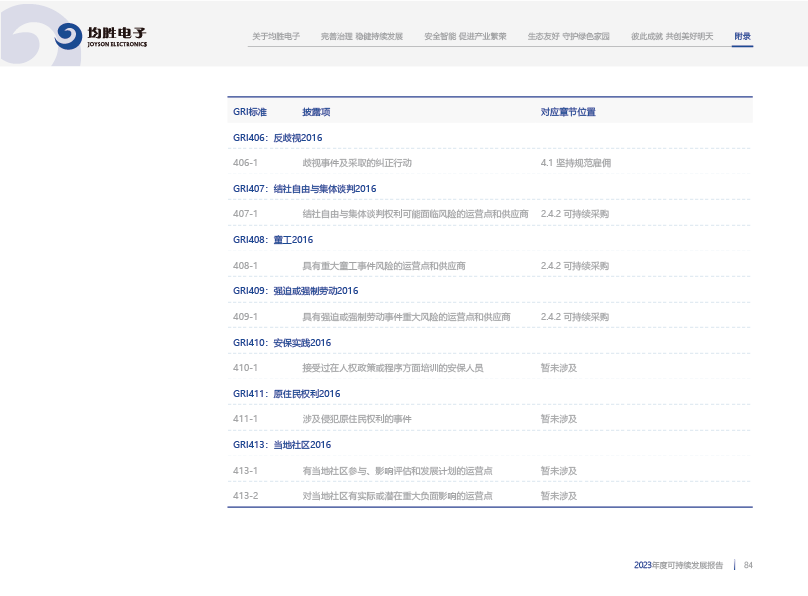Open 彼此成就 共创美好明天 tab
The width and height of the screenshot is (808, 596).
tap(672, 36)
